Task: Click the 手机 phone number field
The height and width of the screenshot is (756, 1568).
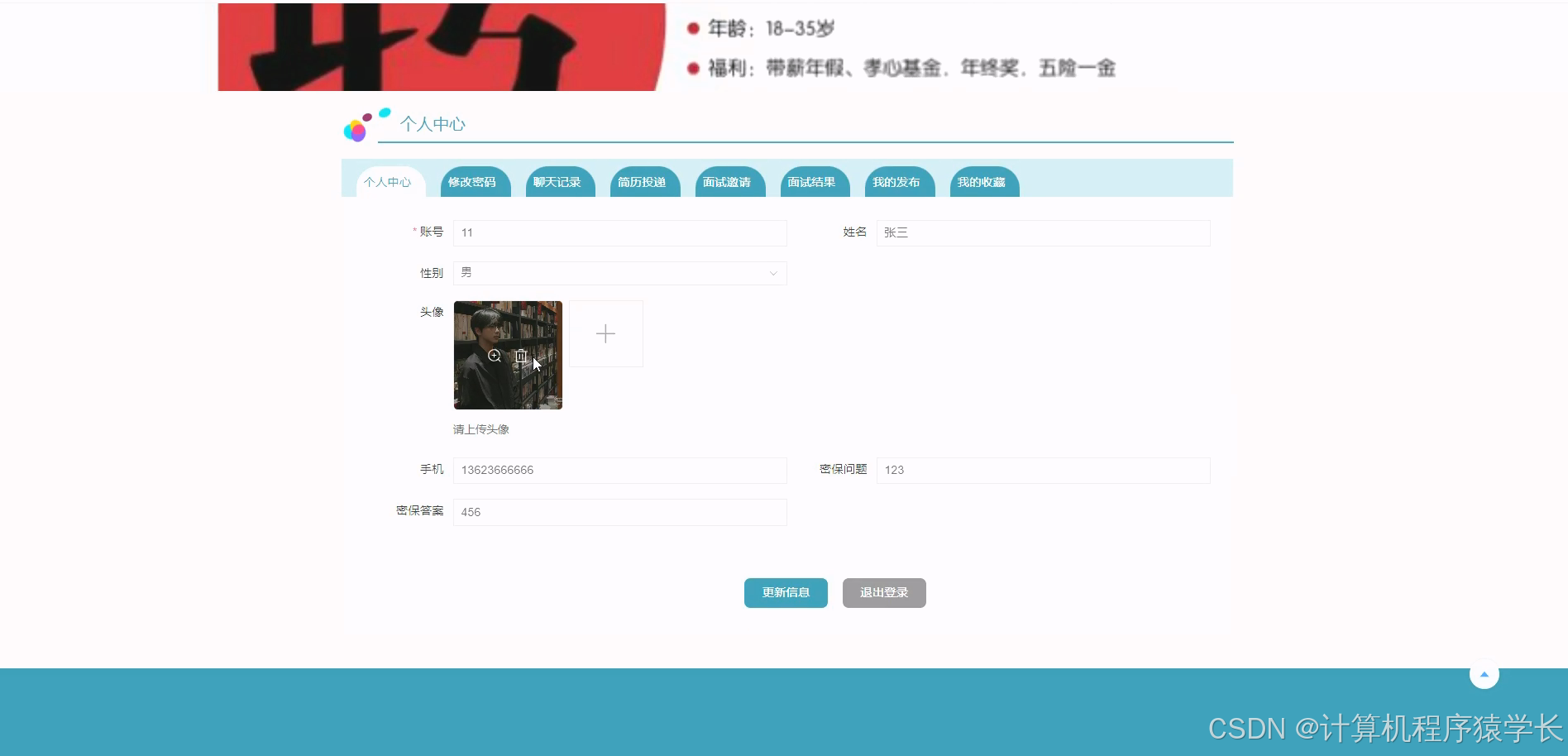Action: click(x=619, y=470)
